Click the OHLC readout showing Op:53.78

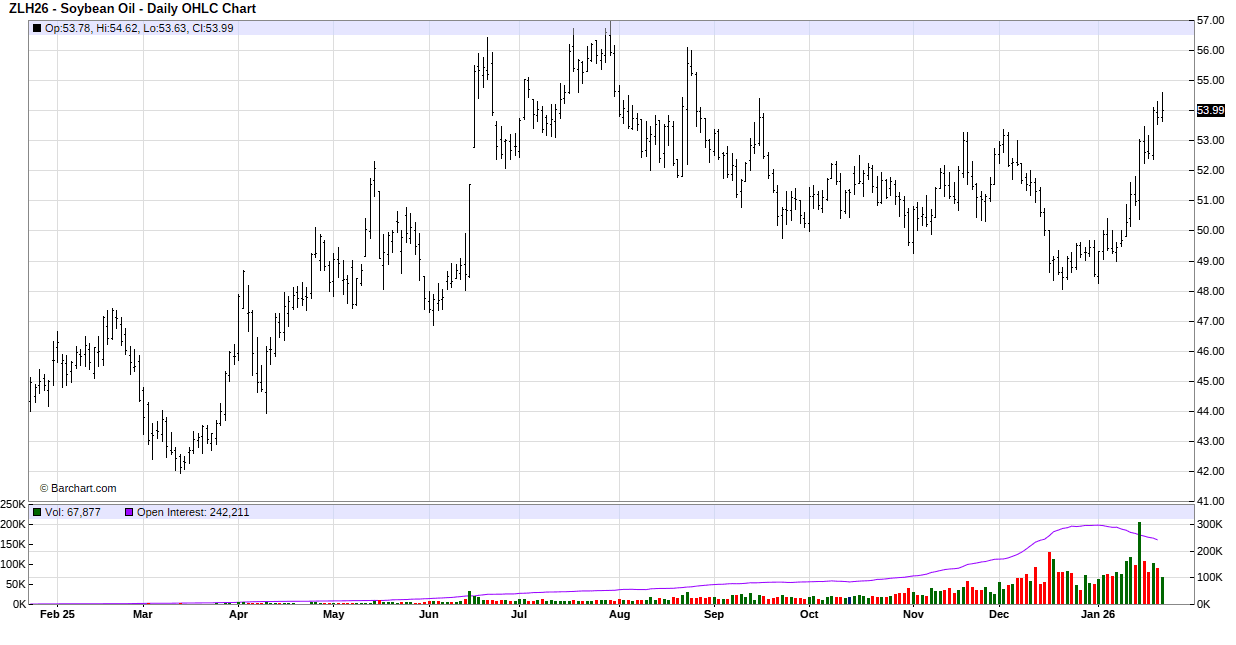pyautogui.click(x=139, y=28)
